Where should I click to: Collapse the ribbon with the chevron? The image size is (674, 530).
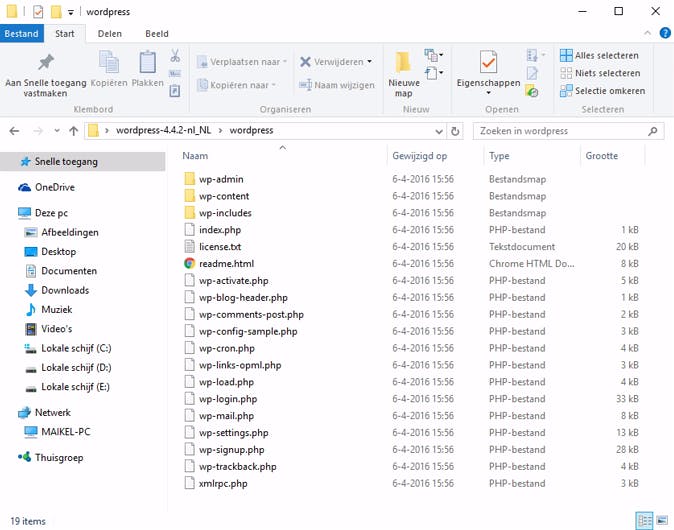(x=647, y=33)
